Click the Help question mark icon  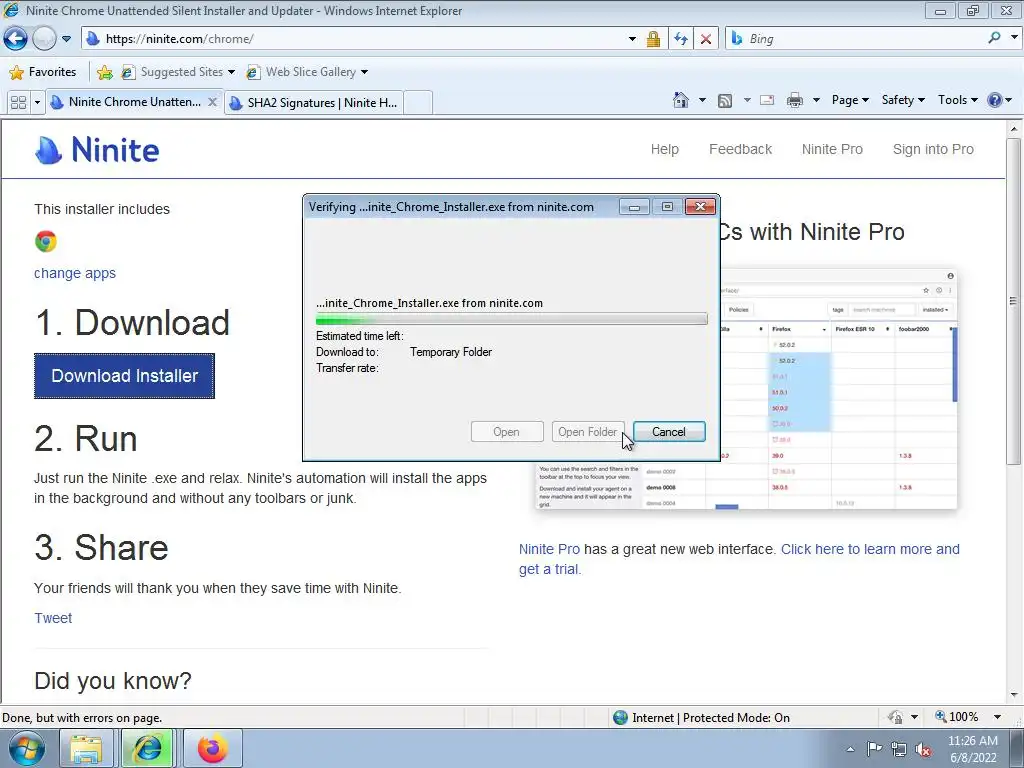tap(995, 100)
